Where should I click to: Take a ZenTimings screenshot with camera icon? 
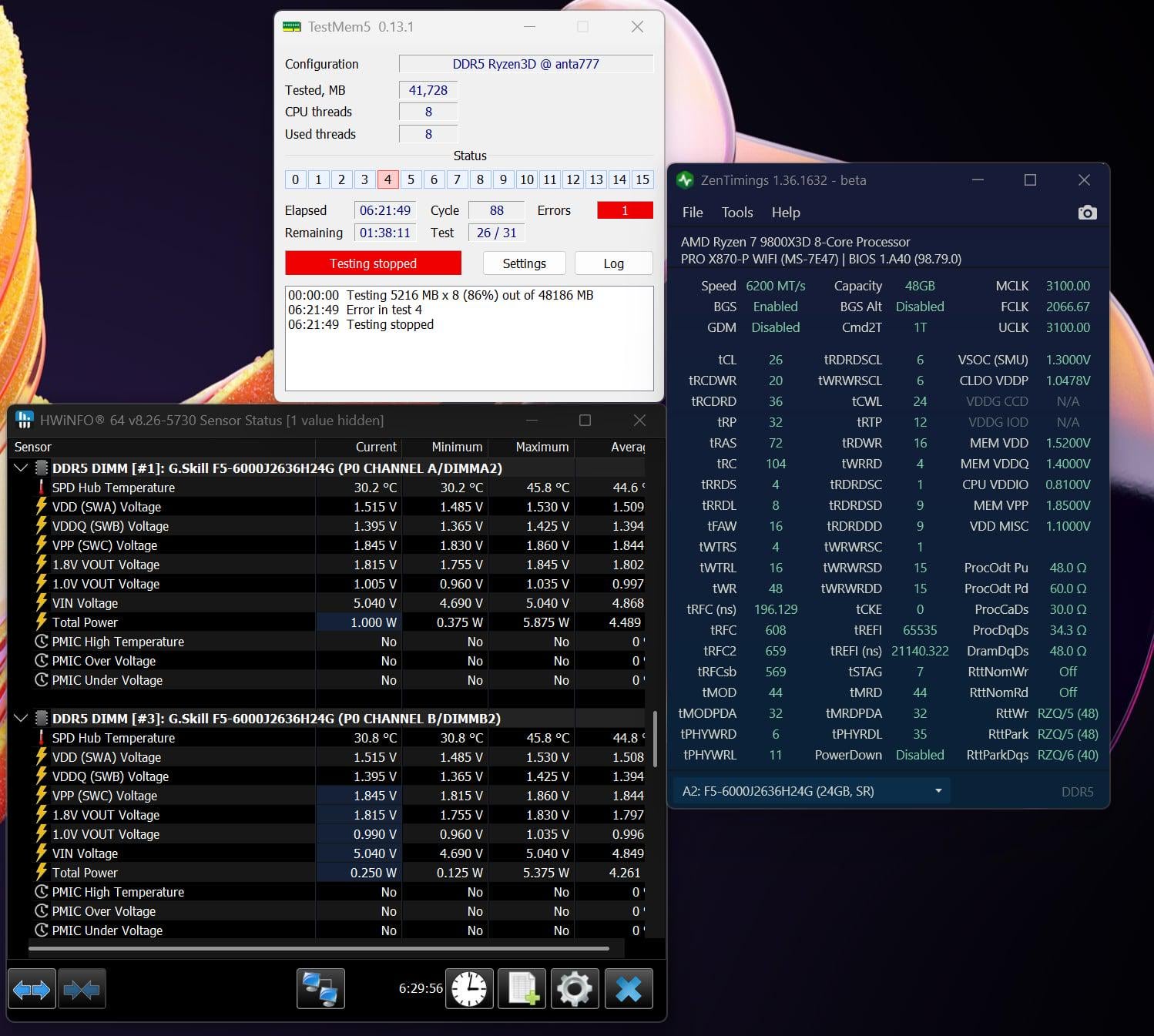click(x=1087, y=213)
